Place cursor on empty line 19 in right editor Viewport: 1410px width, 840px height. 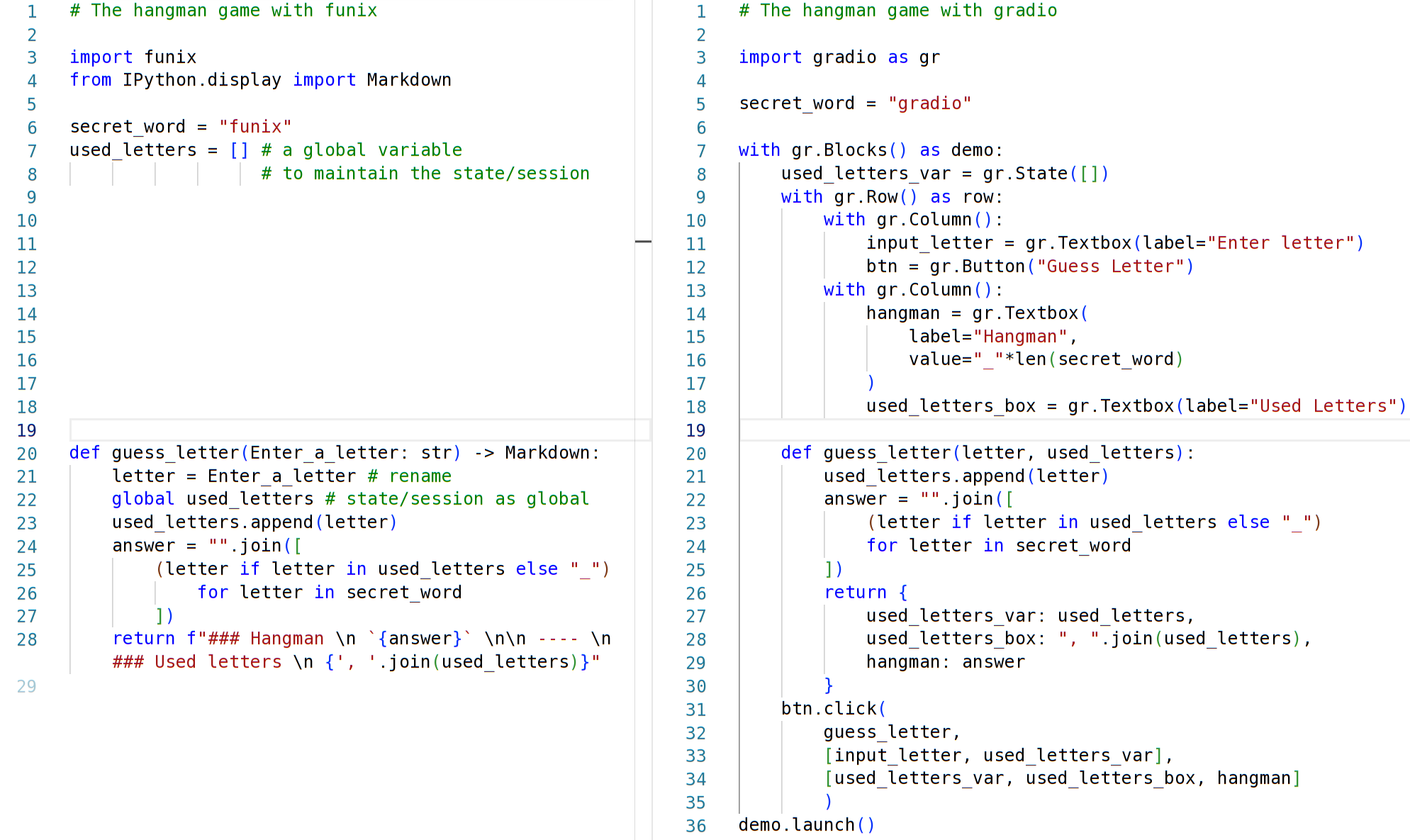(x=1063, y=430)
